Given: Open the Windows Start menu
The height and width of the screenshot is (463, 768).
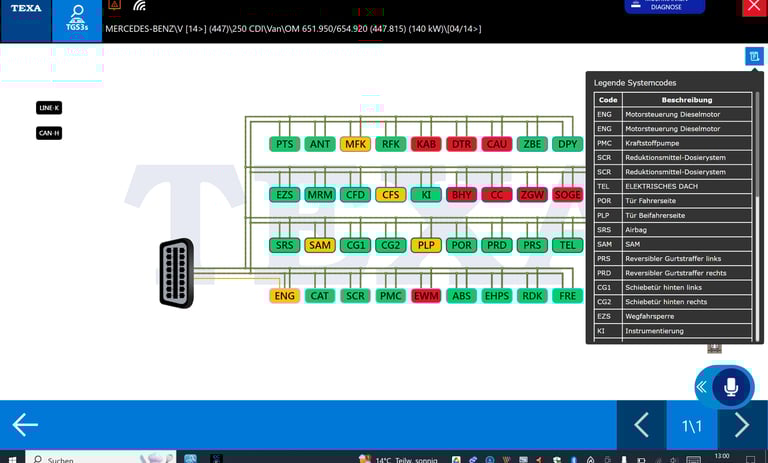Looking at the screenshot, I should click(x=12, y=459).
